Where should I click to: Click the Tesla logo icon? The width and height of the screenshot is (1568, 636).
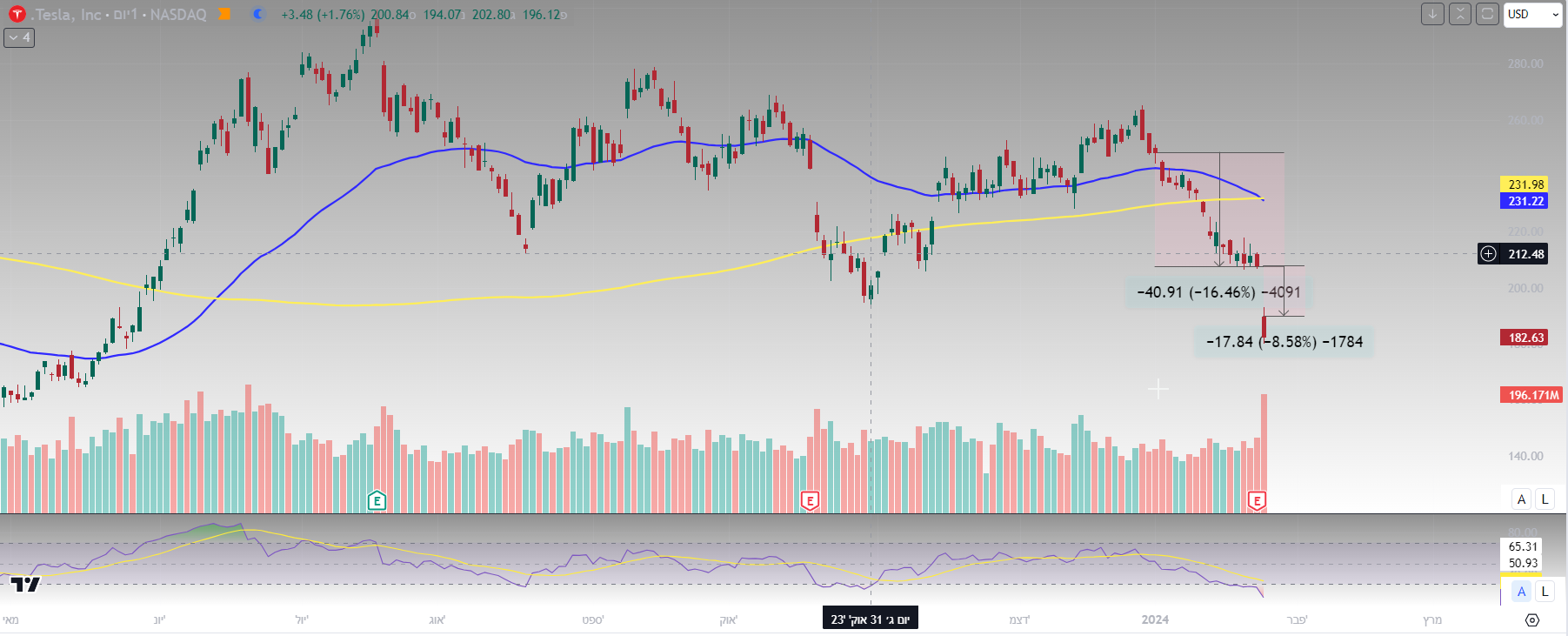tap(17, 15)
